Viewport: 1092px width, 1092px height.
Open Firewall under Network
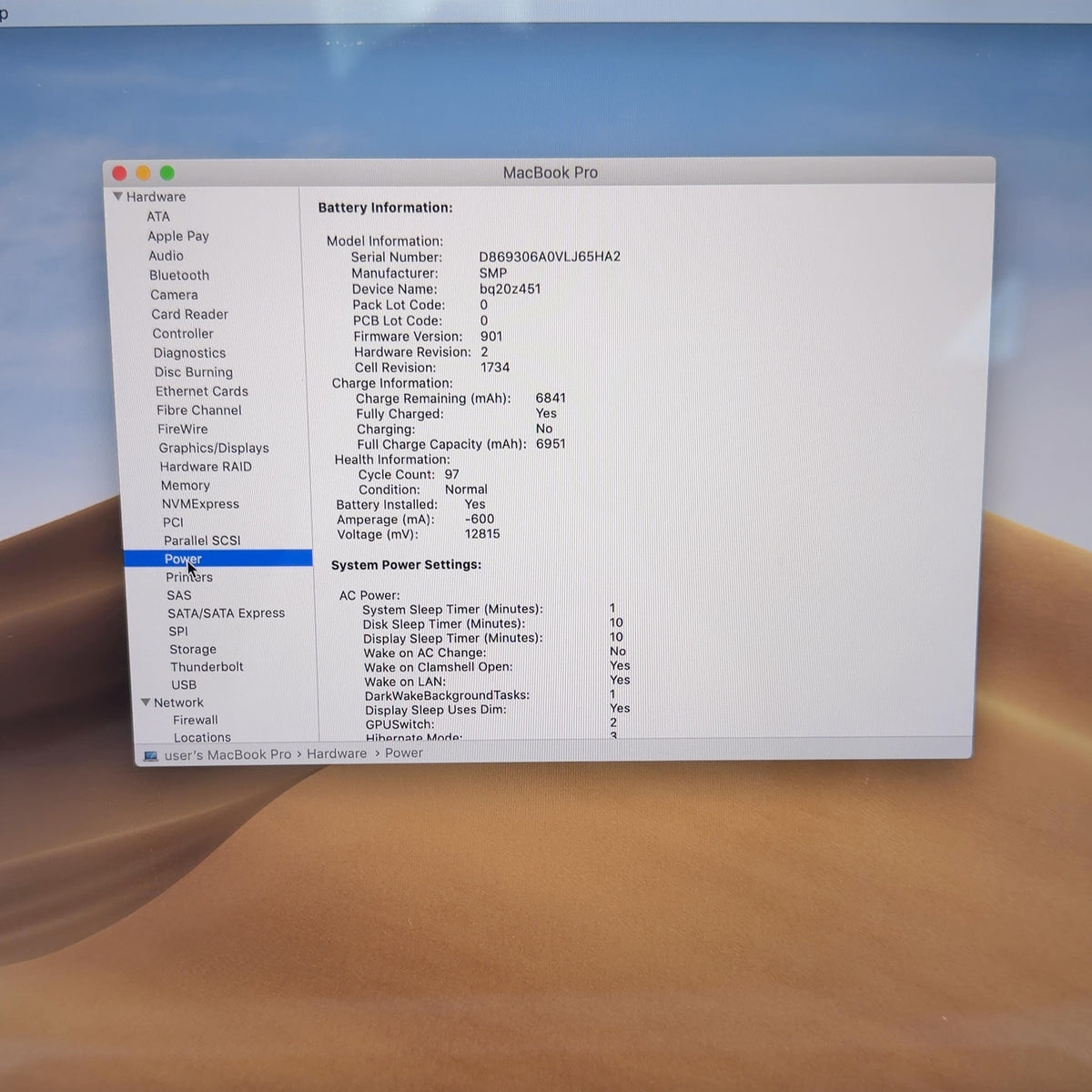tap(196, 720)
